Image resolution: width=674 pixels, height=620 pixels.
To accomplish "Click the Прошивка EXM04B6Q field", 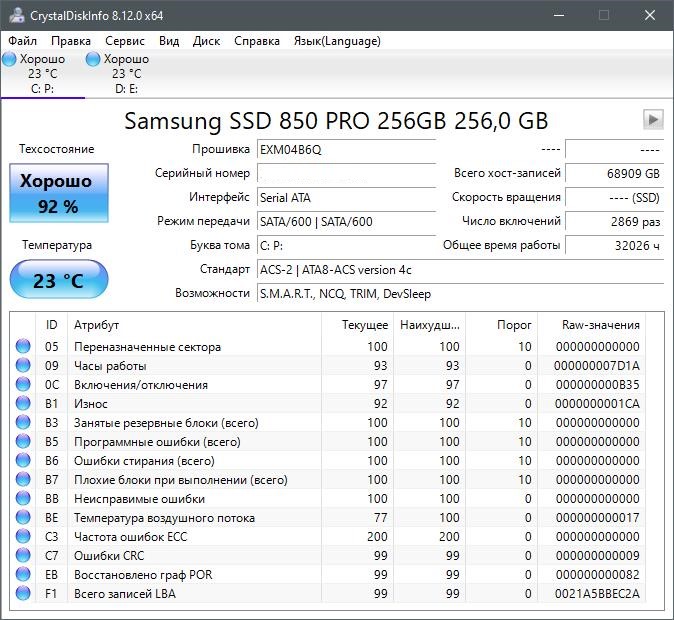I will tap(346, 150).
